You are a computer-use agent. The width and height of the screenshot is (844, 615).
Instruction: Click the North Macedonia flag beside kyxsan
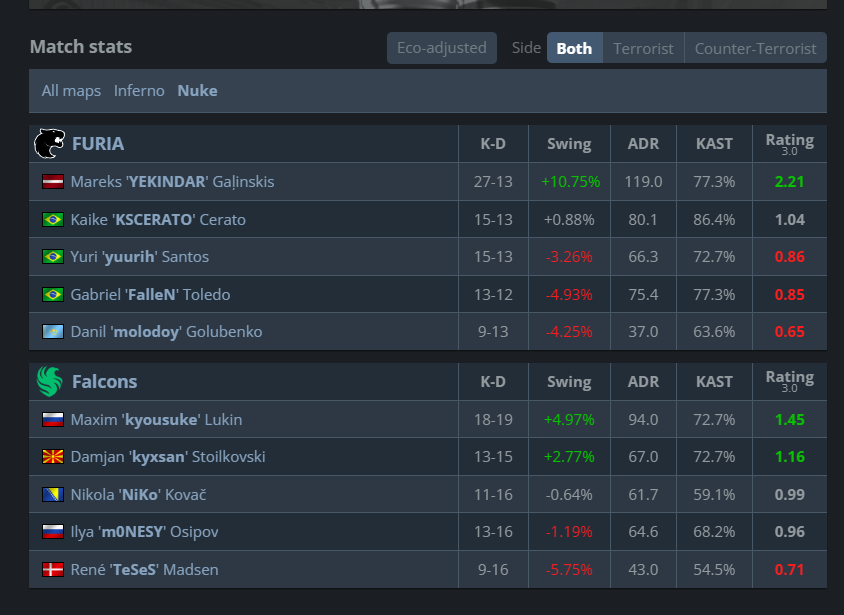coord(53,457)
